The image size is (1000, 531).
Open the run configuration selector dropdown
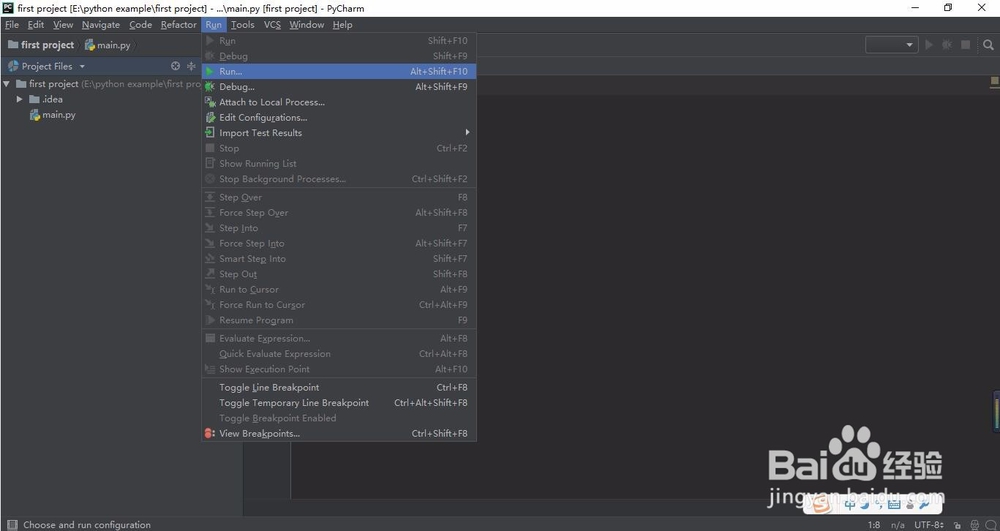(892, 45)
